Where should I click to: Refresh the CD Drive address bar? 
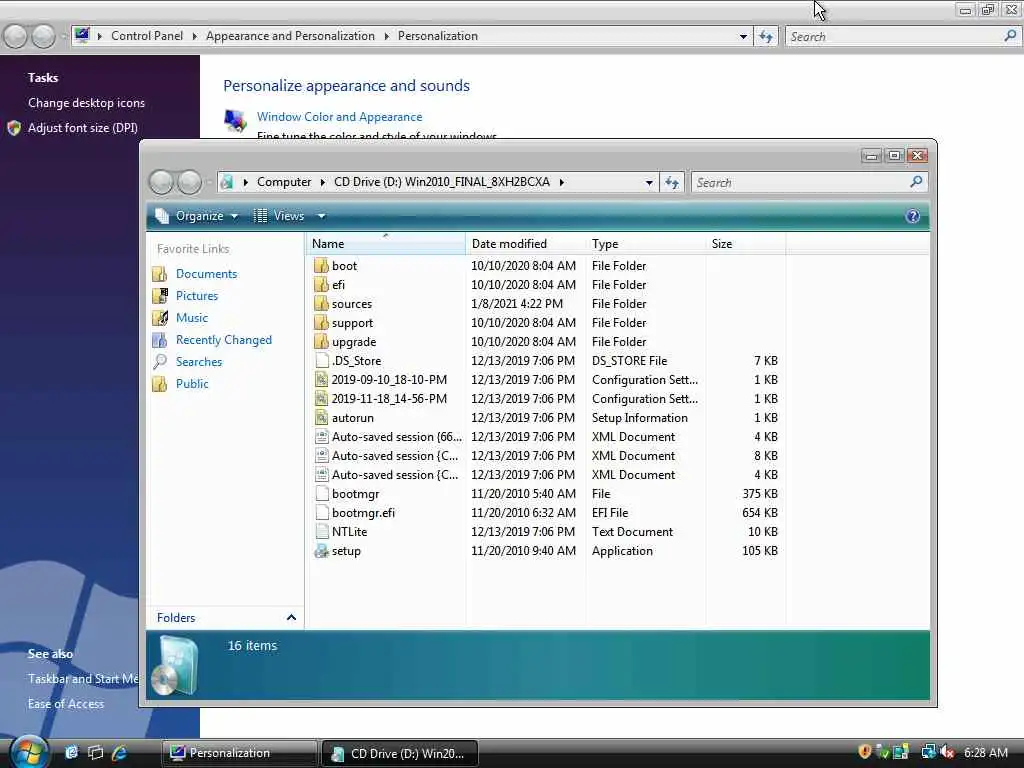pos(671,183)
